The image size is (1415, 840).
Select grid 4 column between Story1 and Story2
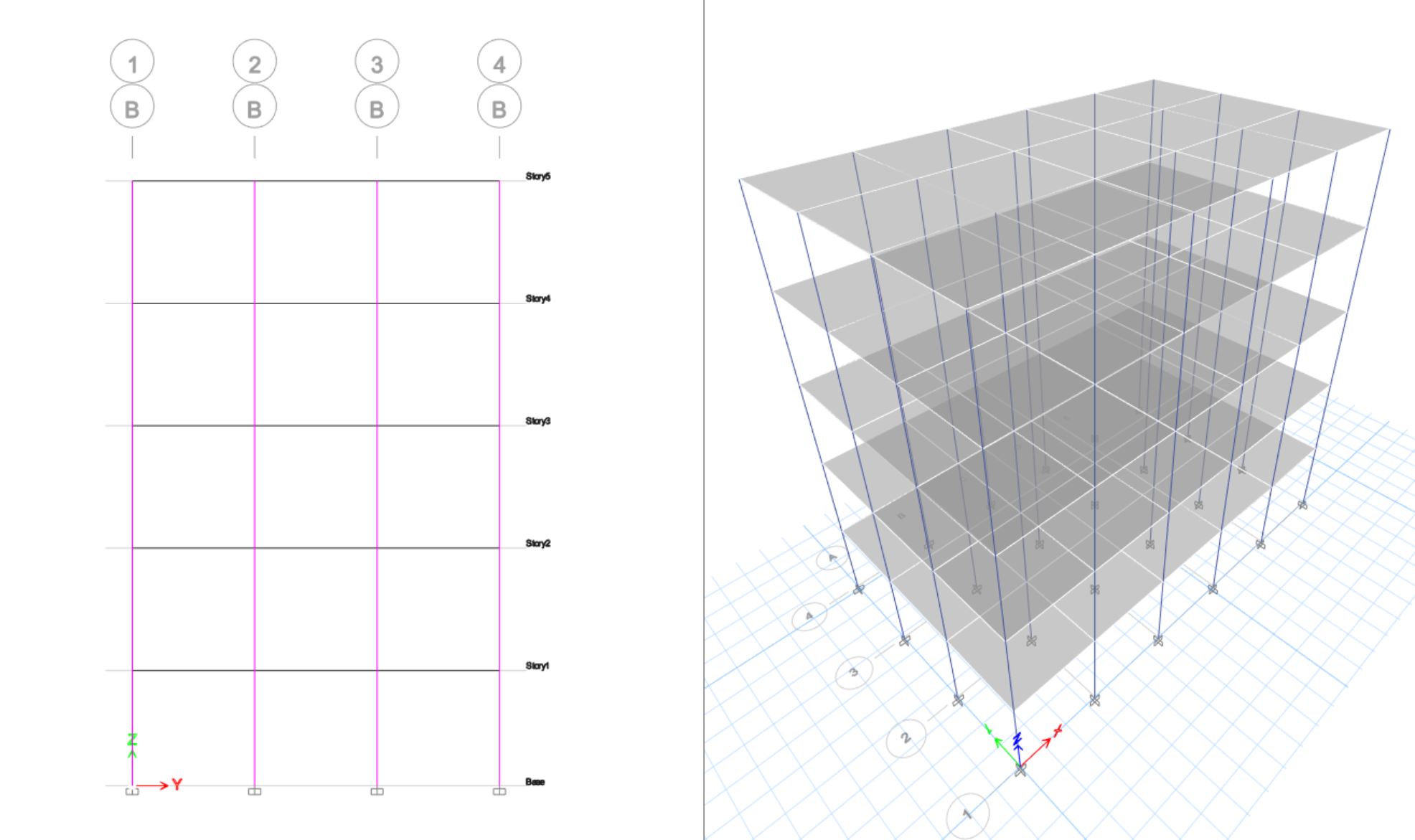[x=499, y=610]
